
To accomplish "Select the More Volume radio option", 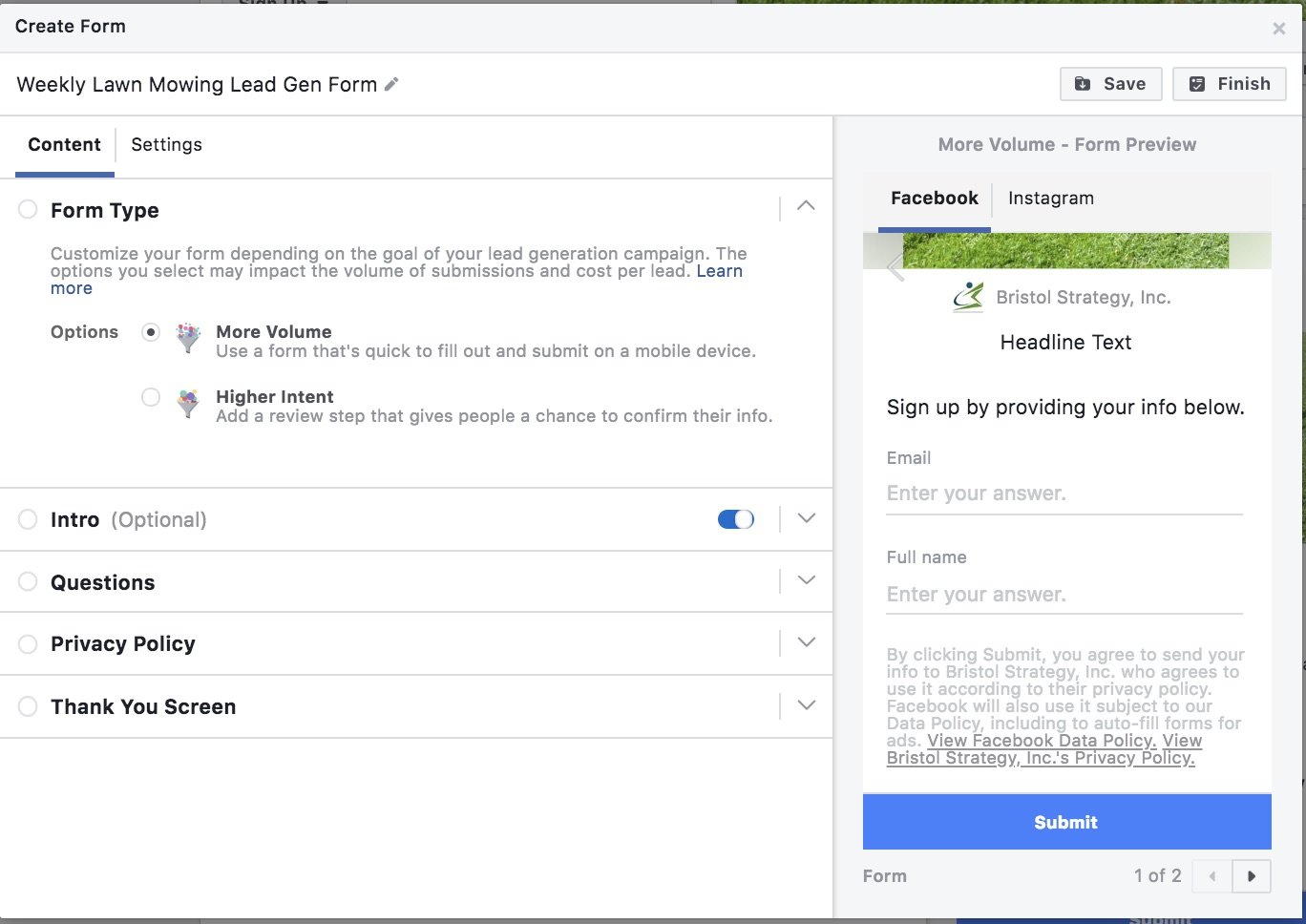I will click(x=151, y=332).
